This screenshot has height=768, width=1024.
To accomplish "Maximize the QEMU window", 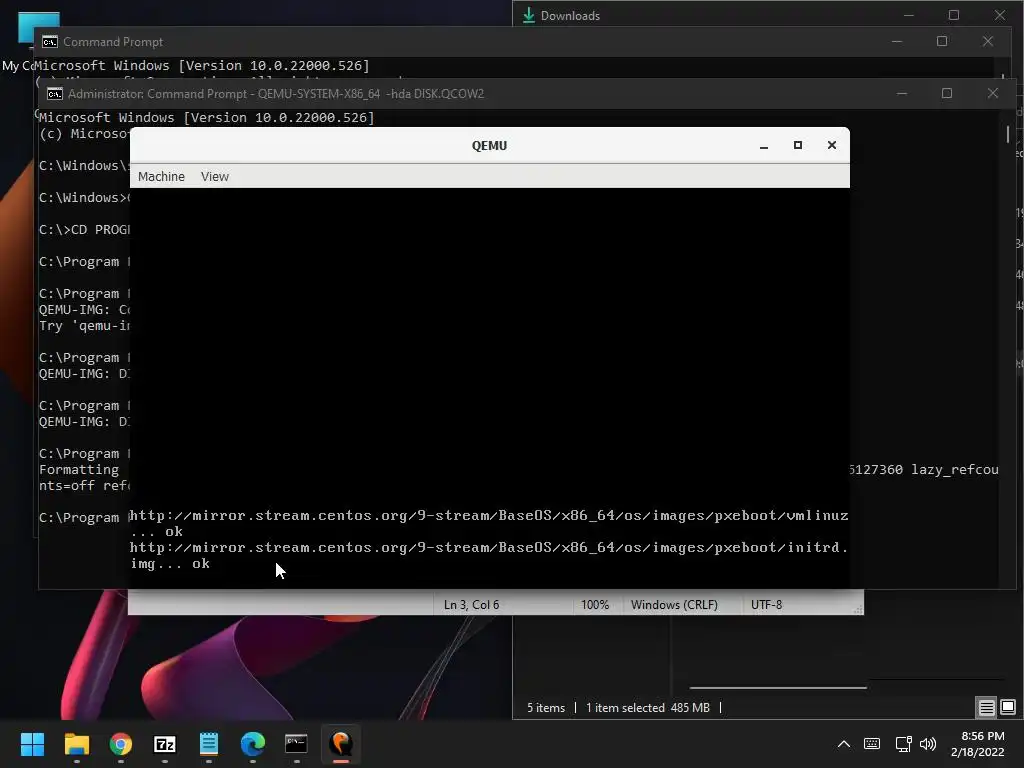I will point(797,146).
